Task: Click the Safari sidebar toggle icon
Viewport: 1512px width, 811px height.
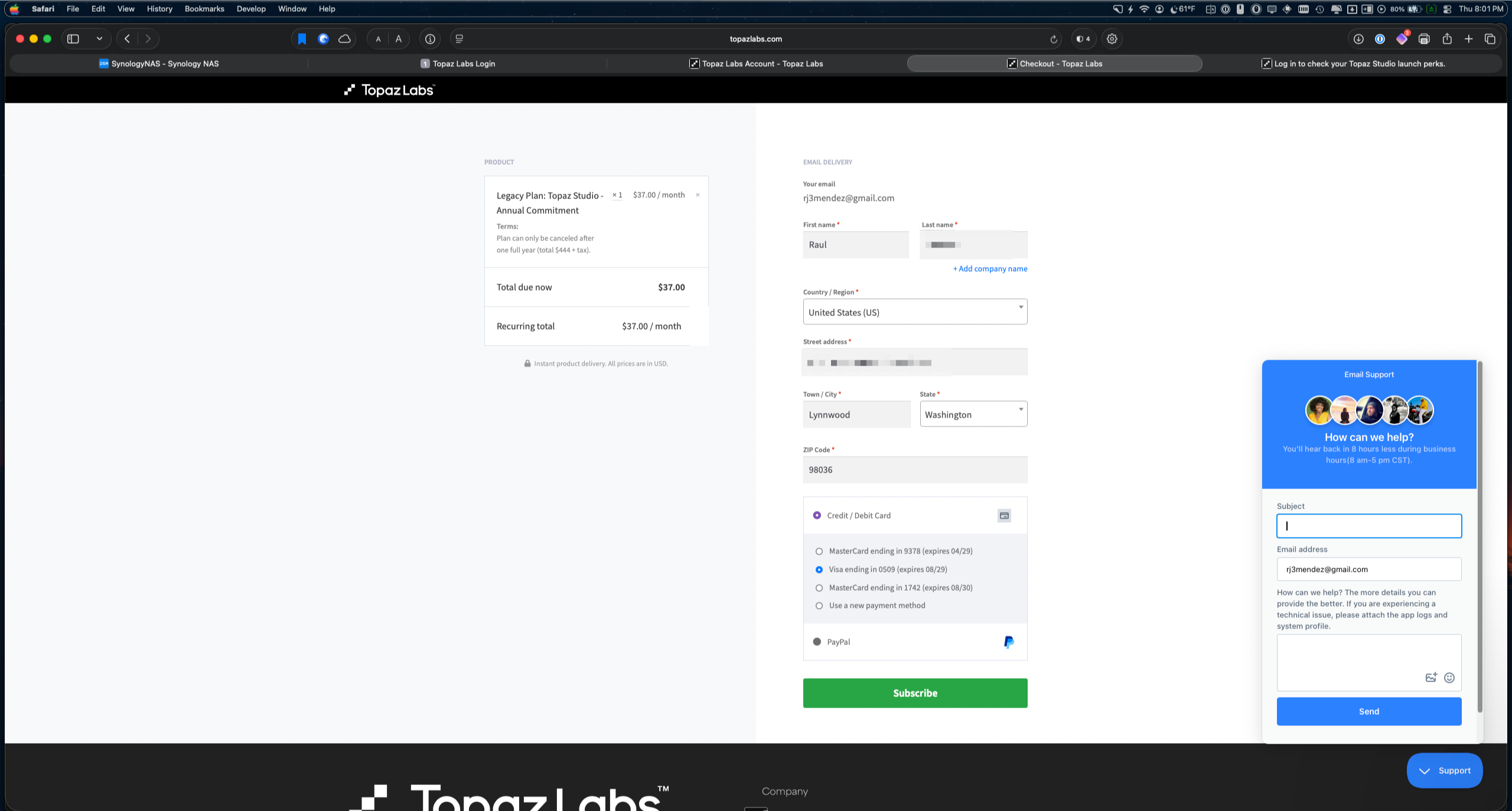Action: (x=73, y=39)
